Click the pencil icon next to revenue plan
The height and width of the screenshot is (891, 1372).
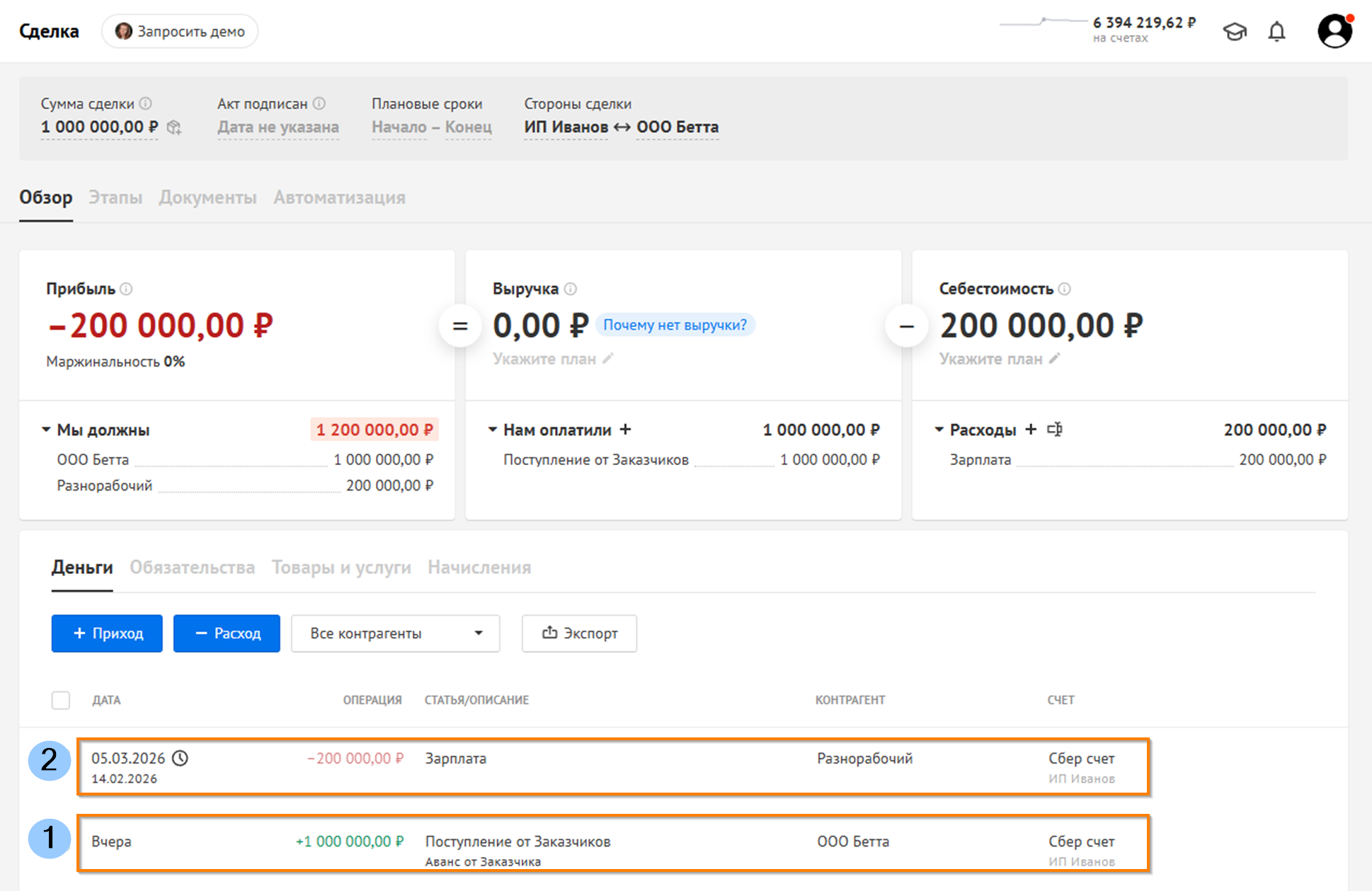pos(608,359)
